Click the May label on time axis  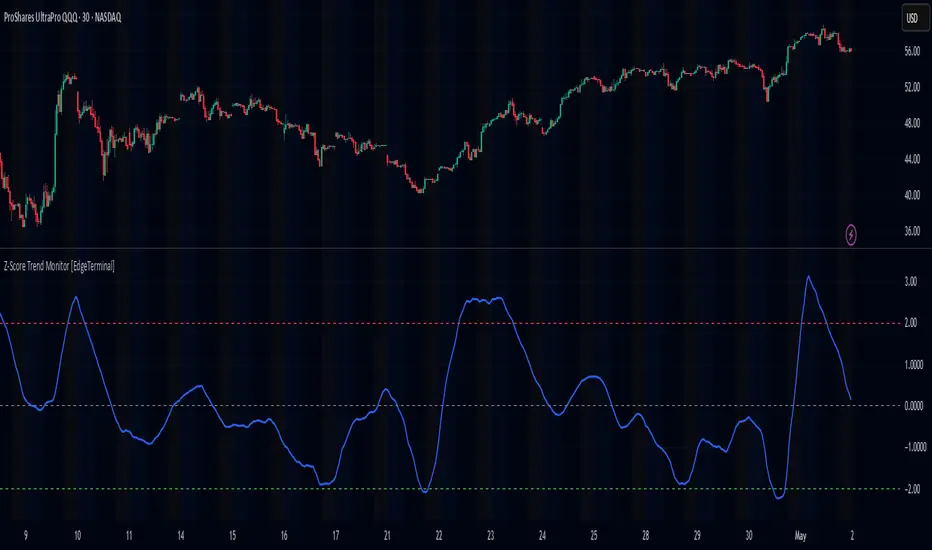pos(801,536)
